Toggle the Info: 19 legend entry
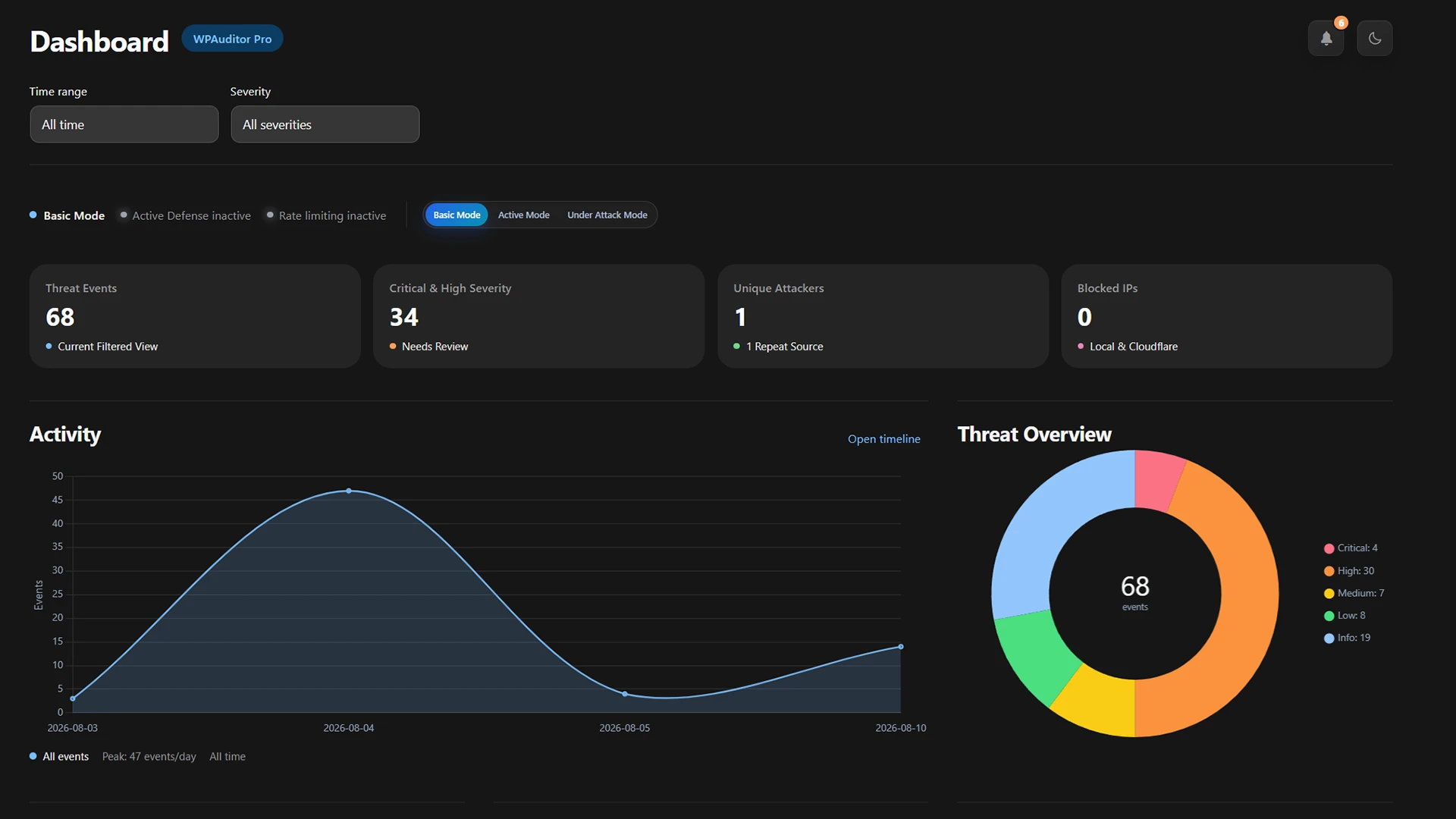Image resolution: width=1456 pixels, height=819 pixels. [x=1347, y=638]
